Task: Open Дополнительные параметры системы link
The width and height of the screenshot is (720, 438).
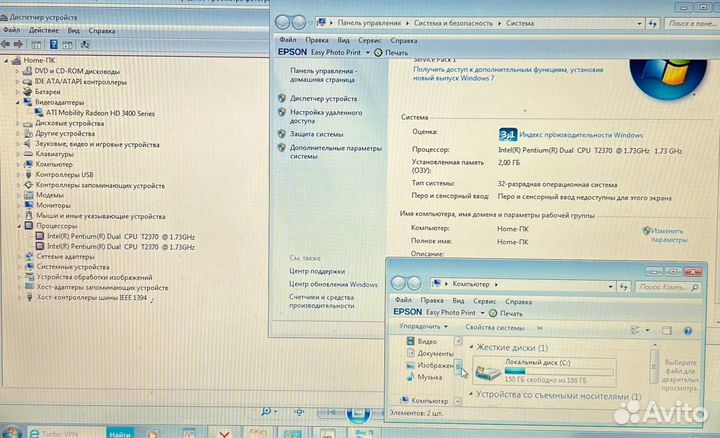Action: tap(336, 152)
